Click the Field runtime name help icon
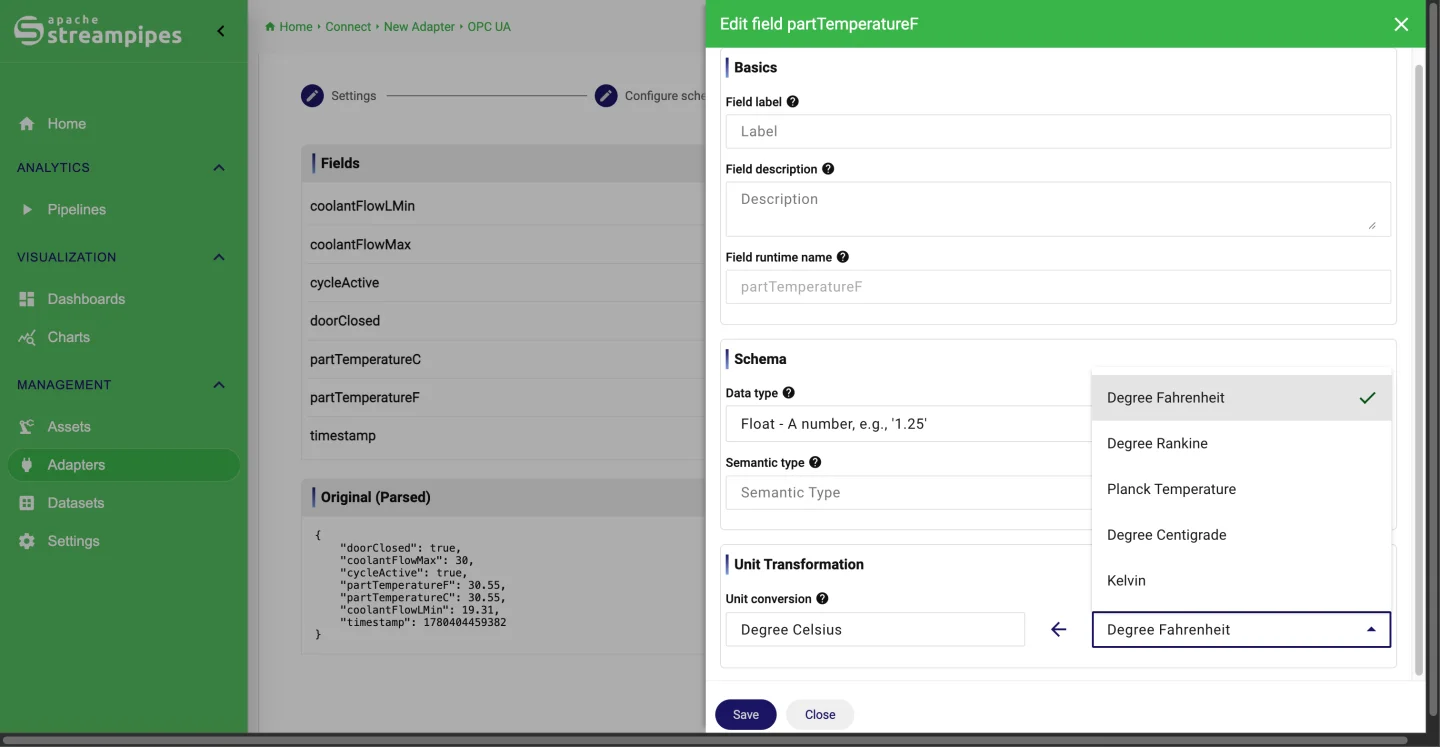Screen dimensions: 1440x747 (843, 257)
